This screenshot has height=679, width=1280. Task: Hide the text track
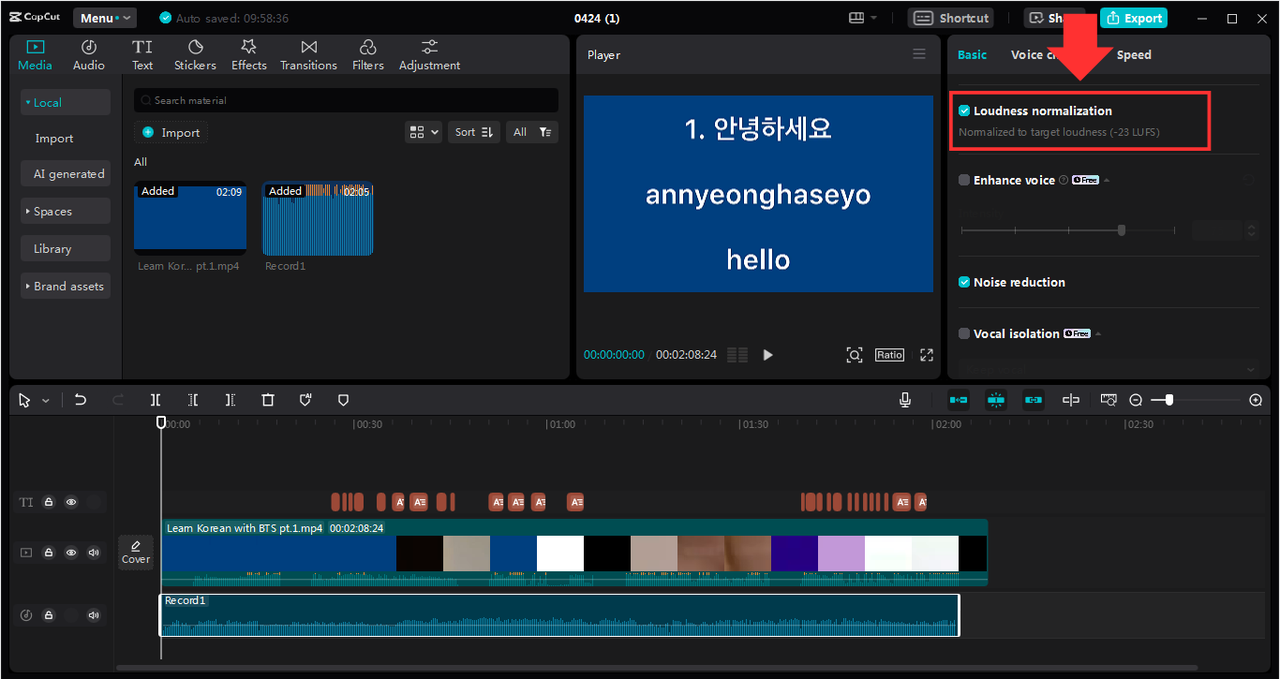tap(71, 502)
